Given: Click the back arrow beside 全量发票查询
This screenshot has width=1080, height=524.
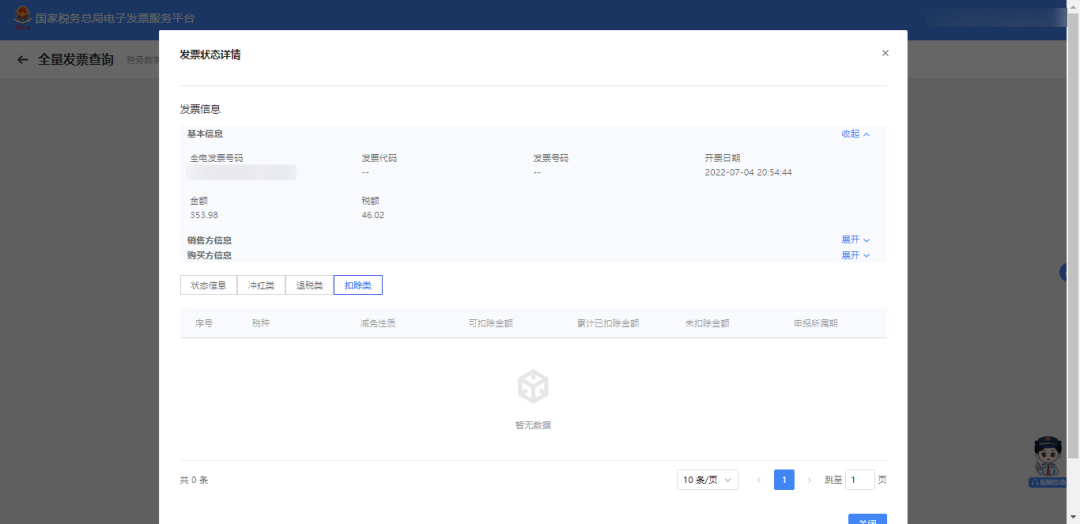Looking at the screenshot, I should [23, 60].
